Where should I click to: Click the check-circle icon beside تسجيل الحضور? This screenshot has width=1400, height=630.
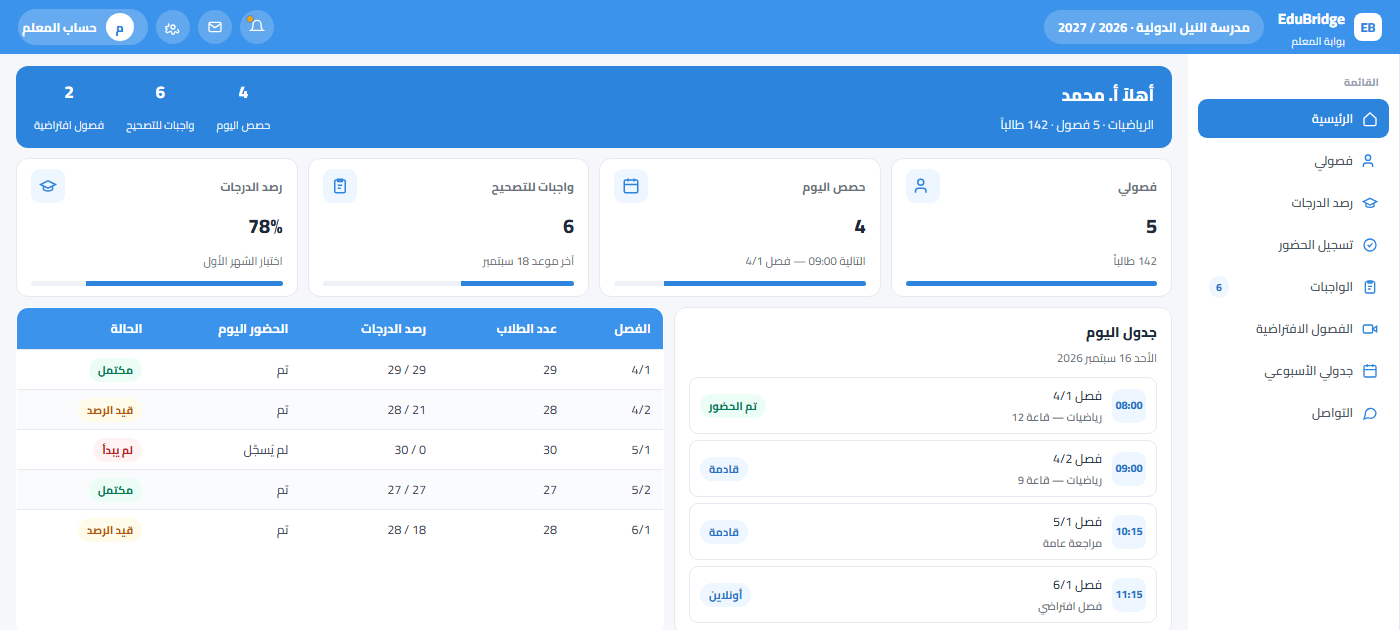click(x=1370, y=245)
